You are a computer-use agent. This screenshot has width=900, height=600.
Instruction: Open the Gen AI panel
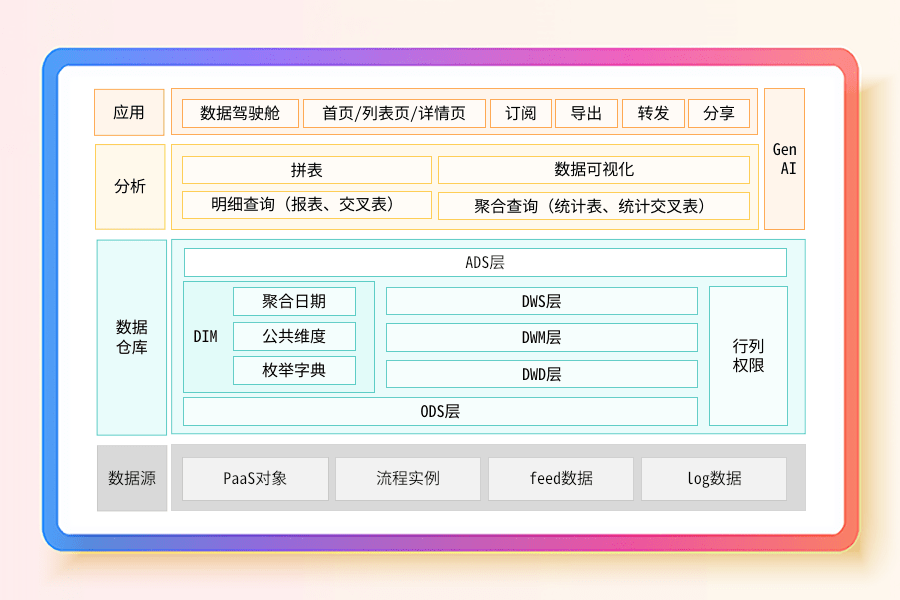(x=784, y=159)
